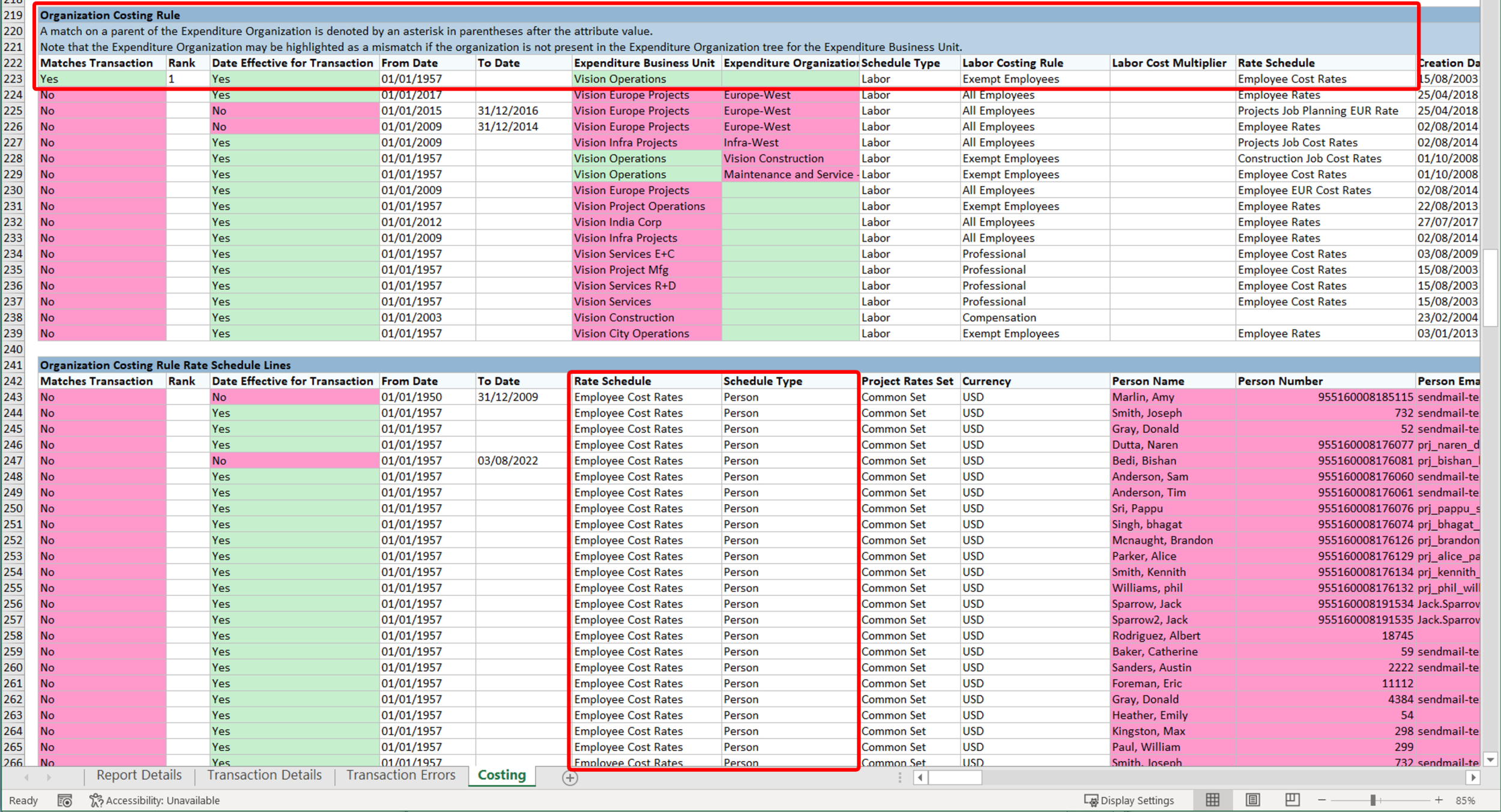Select the Currency header cell
Viewport: 1501px width, 812px height.
coord(1034,381)
